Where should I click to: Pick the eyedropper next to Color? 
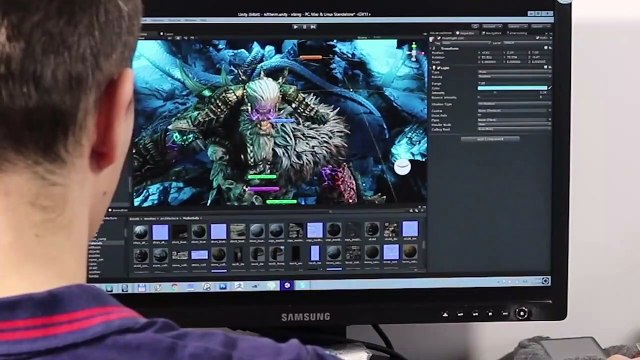(550, 87)
